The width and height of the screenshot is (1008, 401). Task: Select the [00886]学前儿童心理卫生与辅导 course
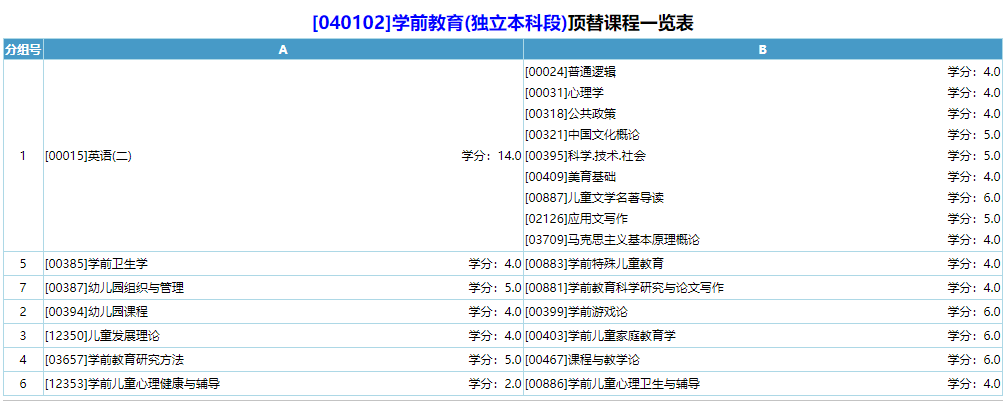[x=612, y=384]
